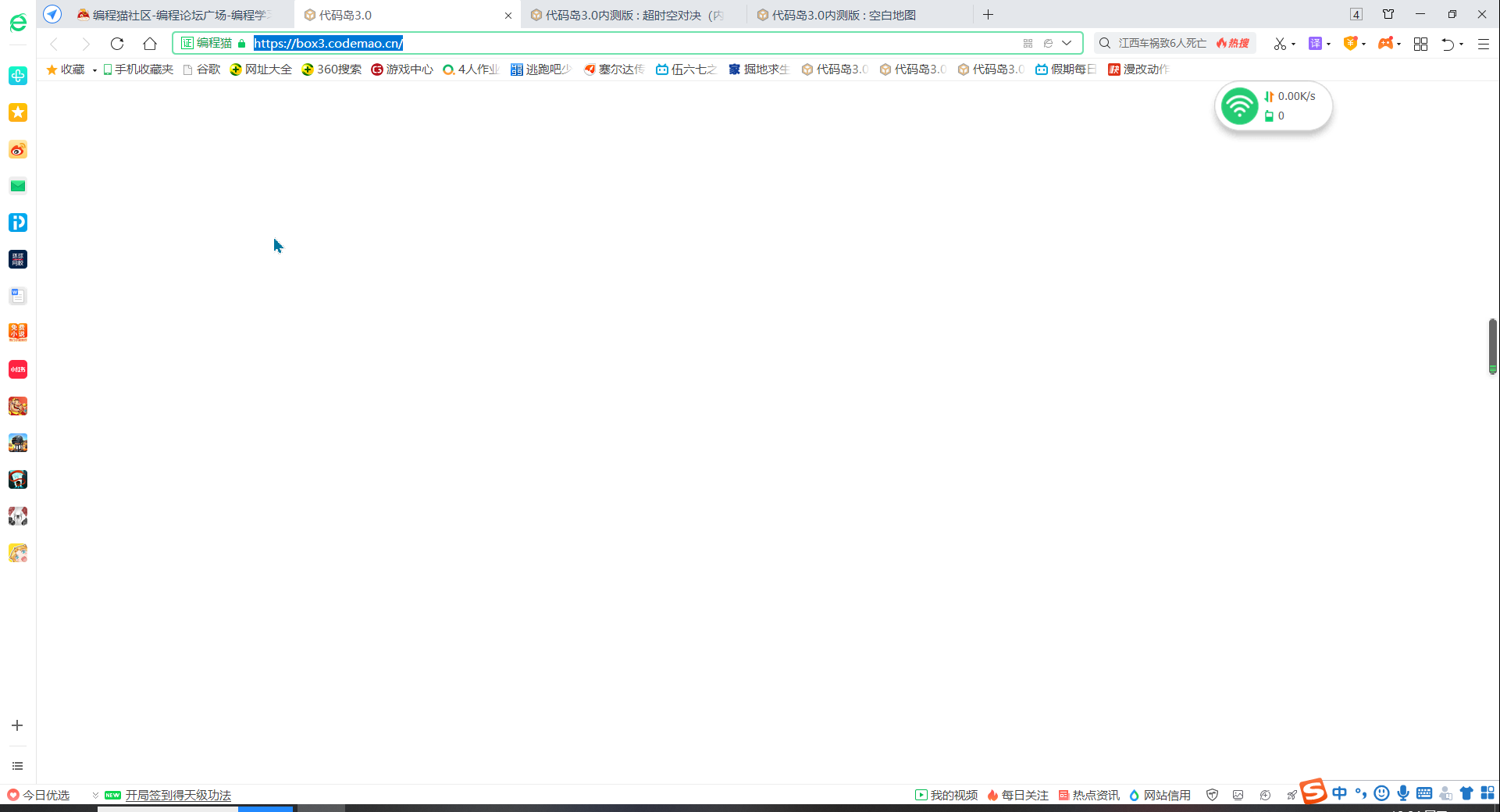Click the blue navigation compass icon

(52, 14)
